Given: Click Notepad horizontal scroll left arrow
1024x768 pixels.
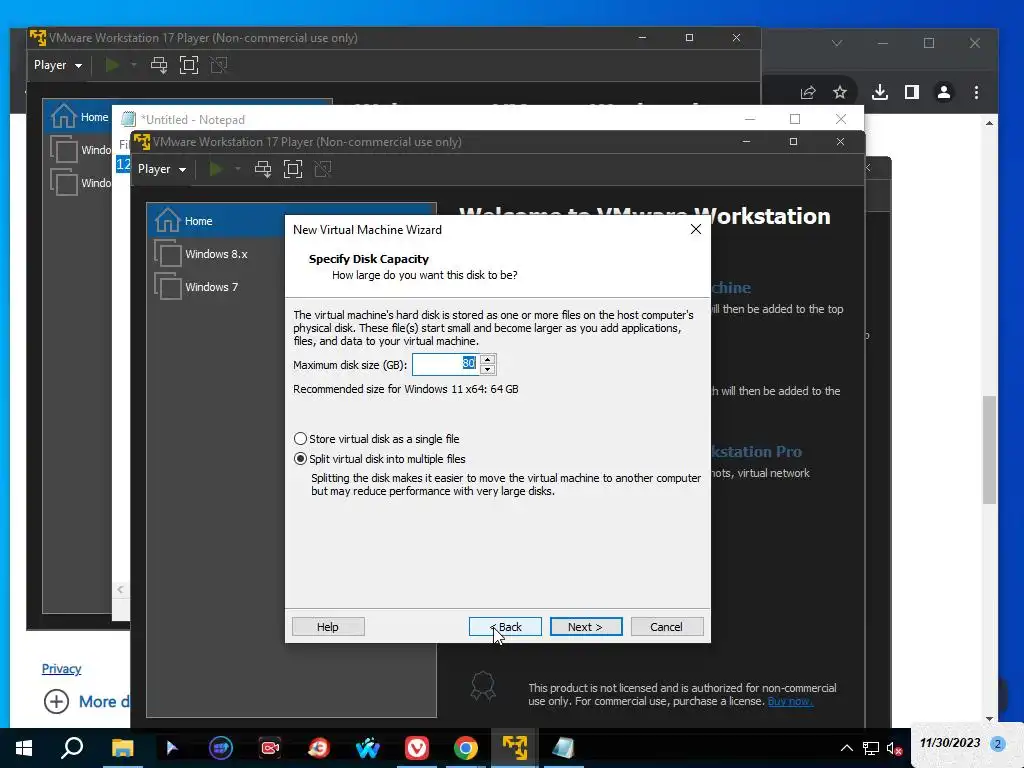Looking at the screenshot, I should click(120, 590).
